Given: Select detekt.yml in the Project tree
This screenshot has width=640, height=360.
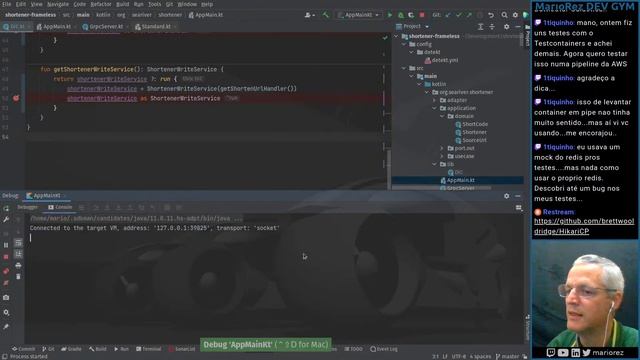Looking at the screenshot, I should (x=441, y=60).
